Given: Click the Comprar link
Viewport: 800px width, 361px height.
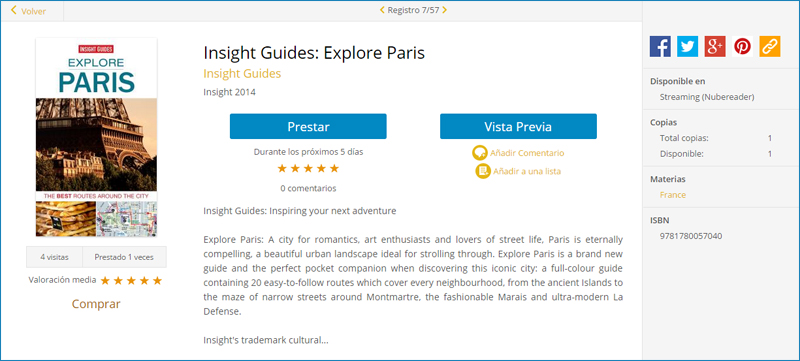Looking at the screenshot, I should [x=96, y=304].
